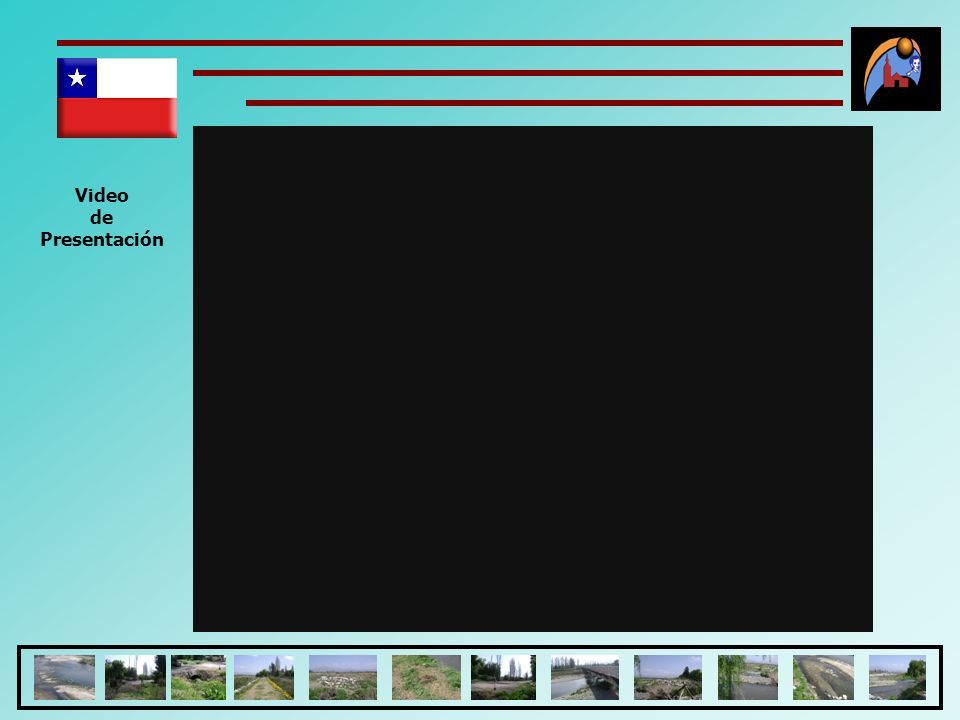
Task: Open the last thumbnail, river with a green tree
Action: (x=898, y=677)
